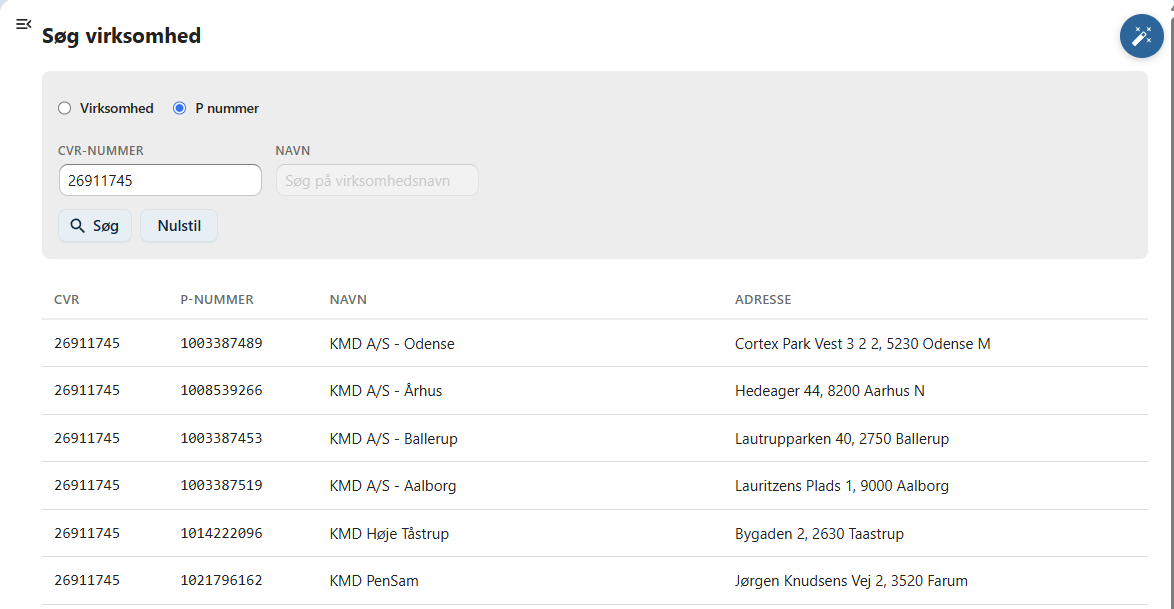Click the Søg virksomhed page heading
Viewport: 1174px width, 609px height.
coord(121,36)
